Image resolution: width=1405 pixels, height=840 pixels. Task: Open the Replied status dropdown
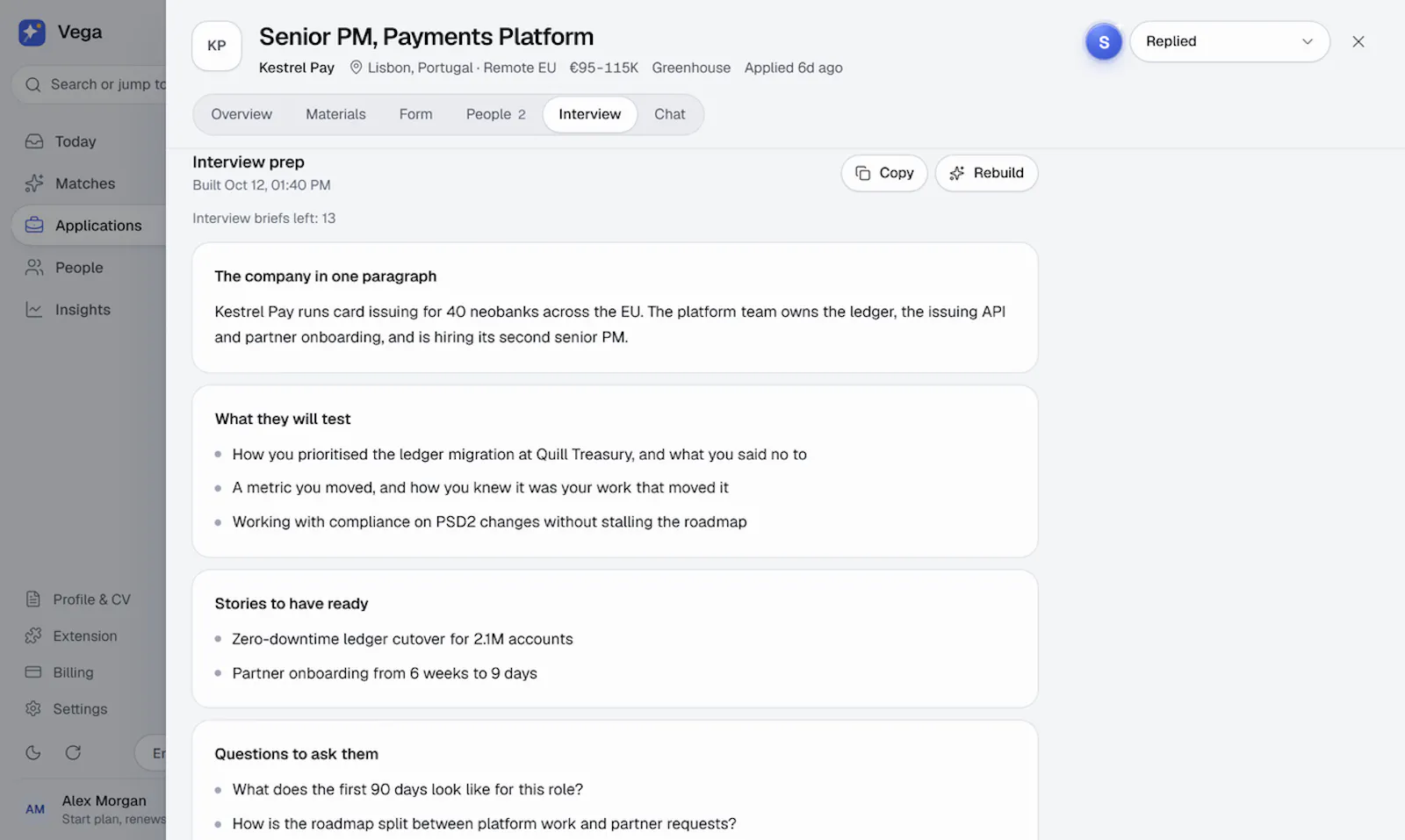1229,41
